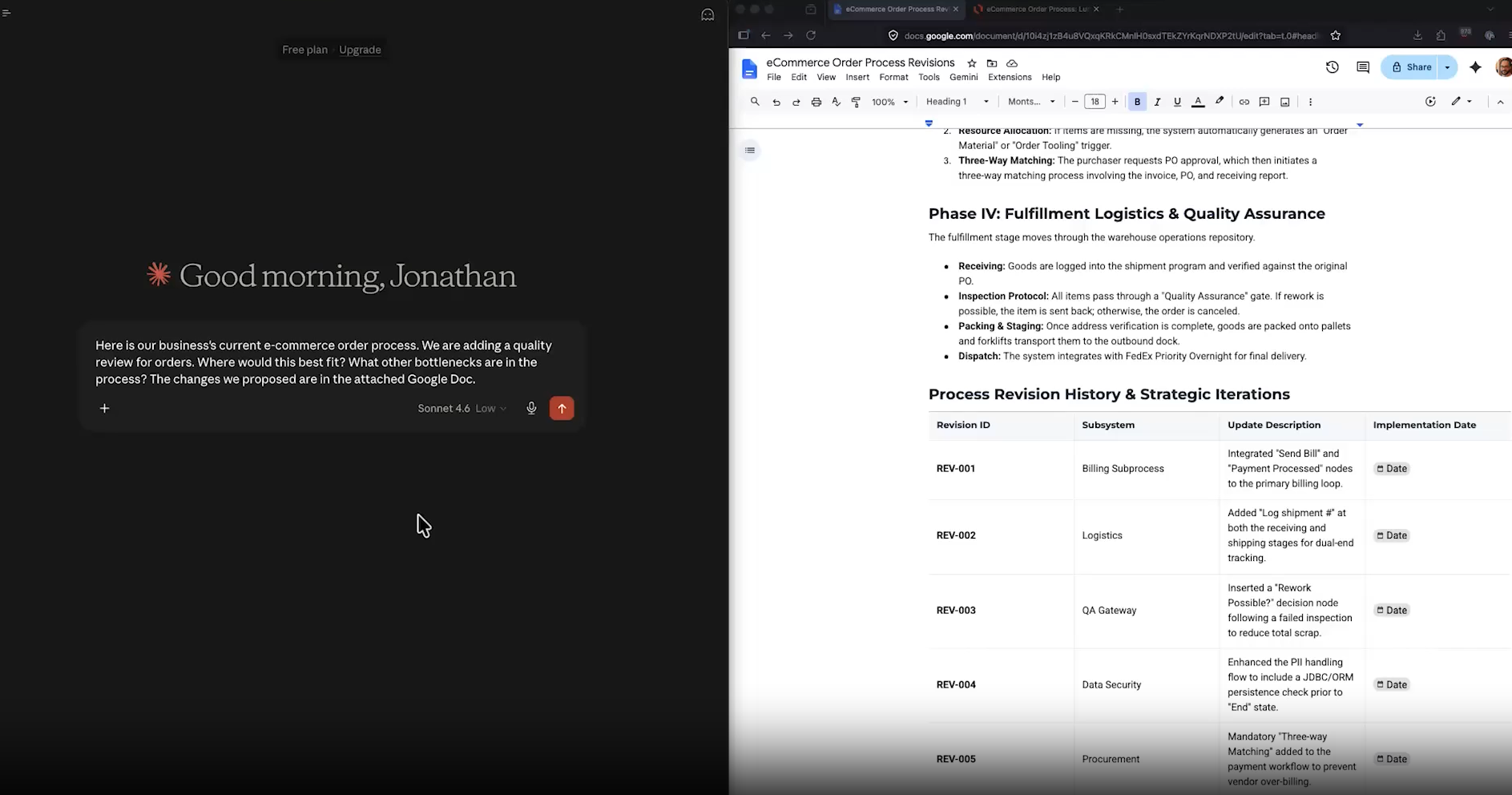Open the Extensions menu
The width and height of the screenshot is (1512, 795).
click(x=1010, y=78)
